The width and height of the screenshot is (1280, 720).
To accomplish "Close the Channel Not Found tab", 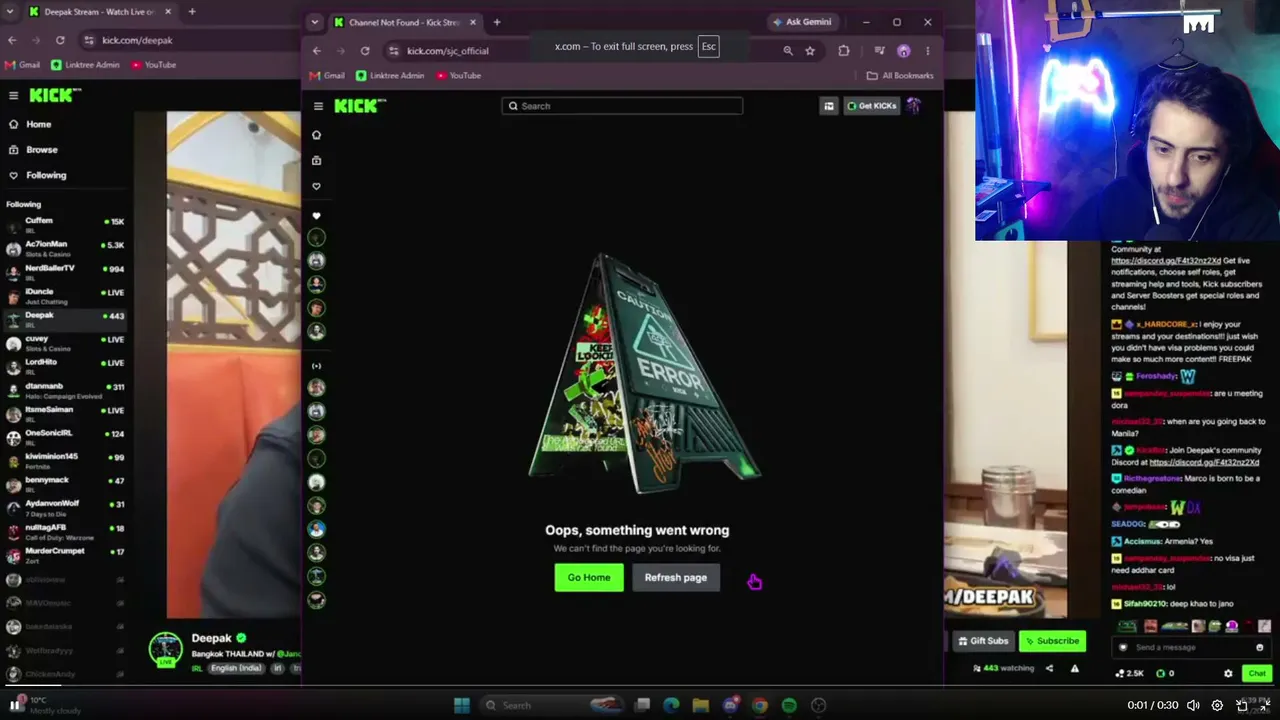I will tap(473, 22).
